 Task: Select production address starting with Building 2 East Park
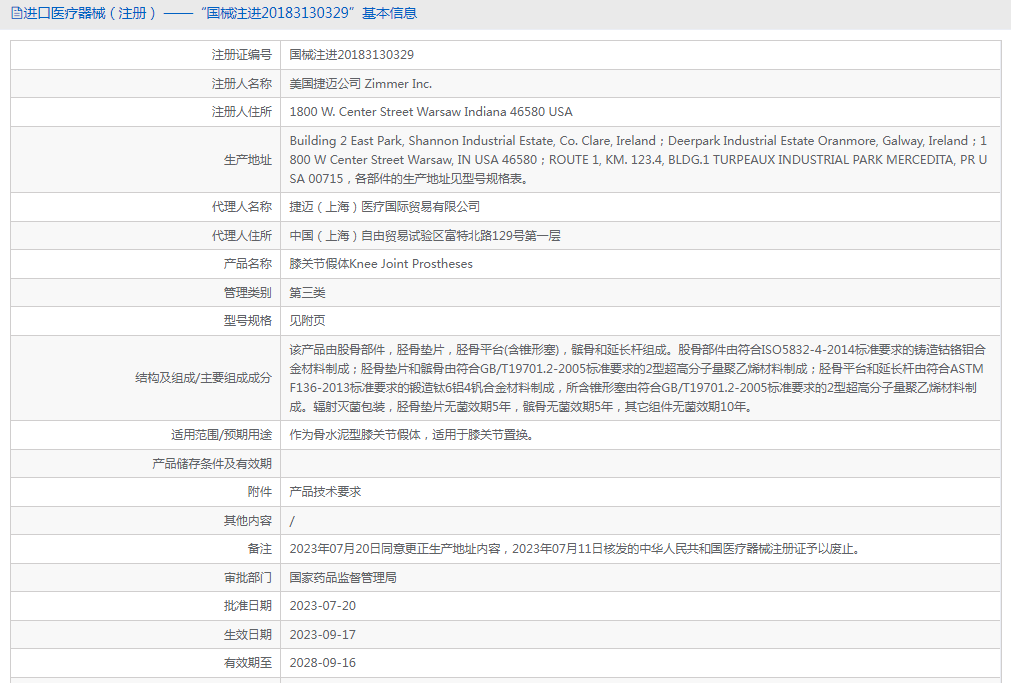[x=638, y=159]
